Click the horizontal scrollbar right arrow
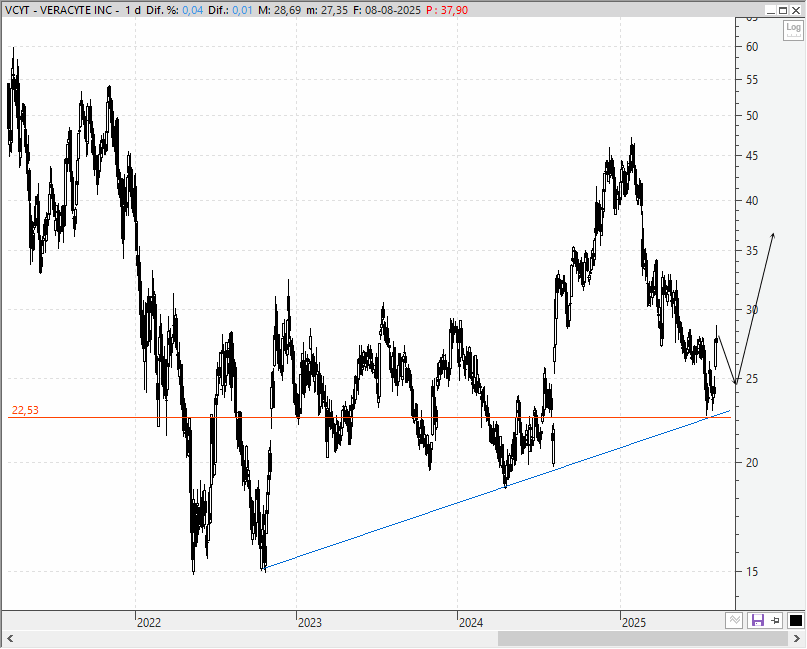Screen dimensions: 807x649 click(798, 639)
